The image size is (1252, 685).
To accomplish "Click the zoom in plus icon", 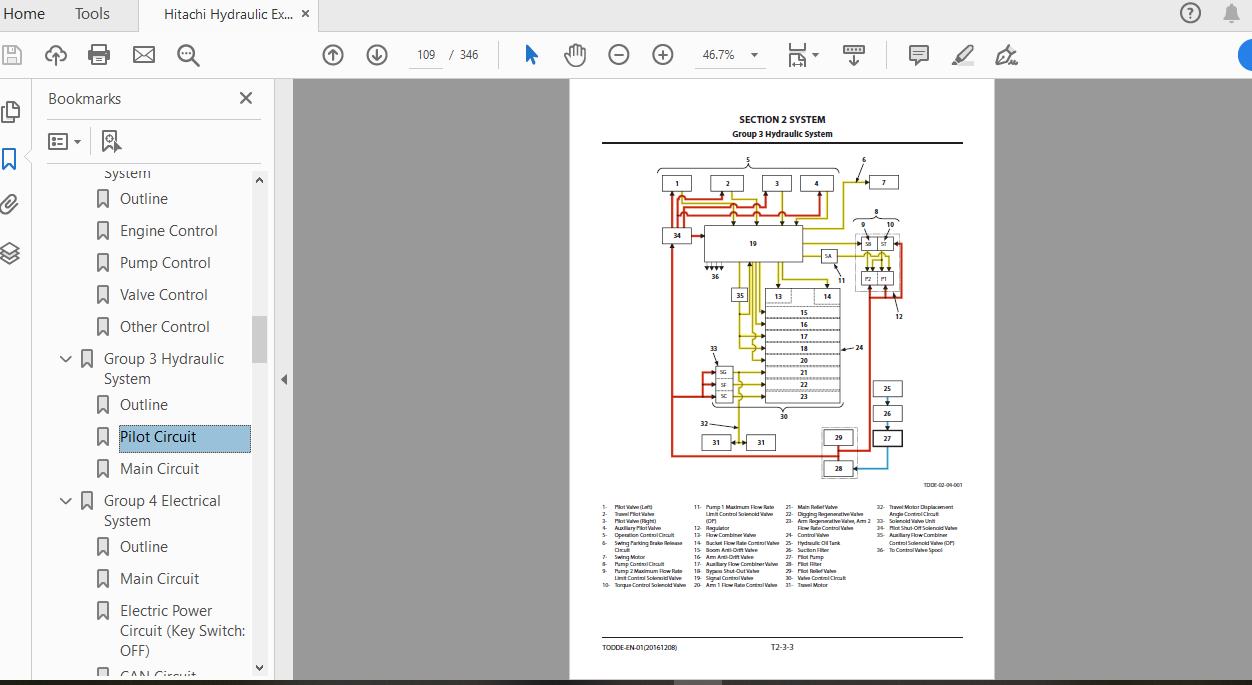I will point(663,55).
